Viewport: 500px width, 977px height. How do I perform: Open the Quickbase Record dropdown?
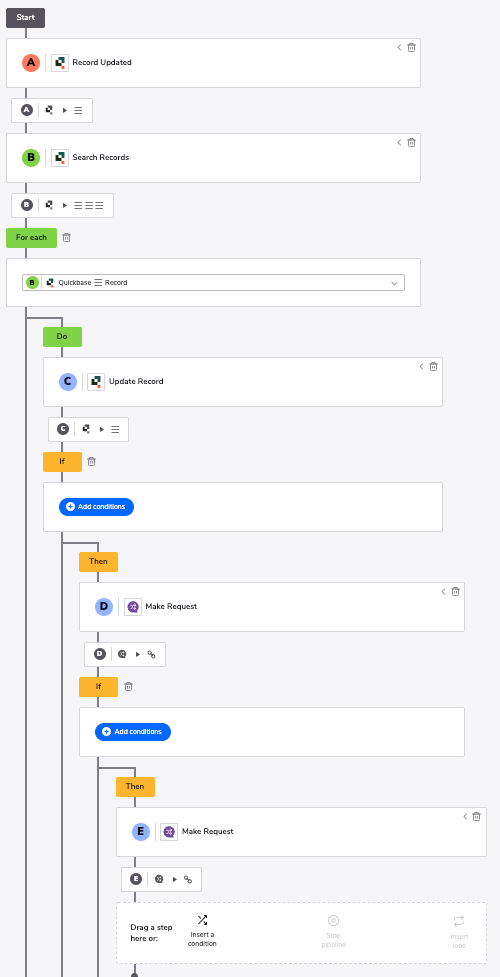point(213,282)
